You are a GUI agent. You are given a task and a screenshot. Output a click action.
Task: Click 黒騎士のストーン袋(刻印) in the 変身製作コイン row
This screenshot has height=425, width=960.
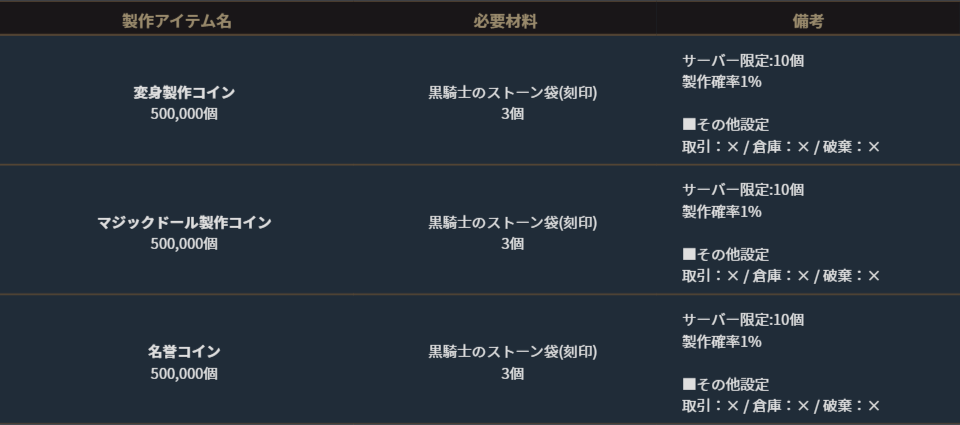pyautogui.click(x=512, y=93)
